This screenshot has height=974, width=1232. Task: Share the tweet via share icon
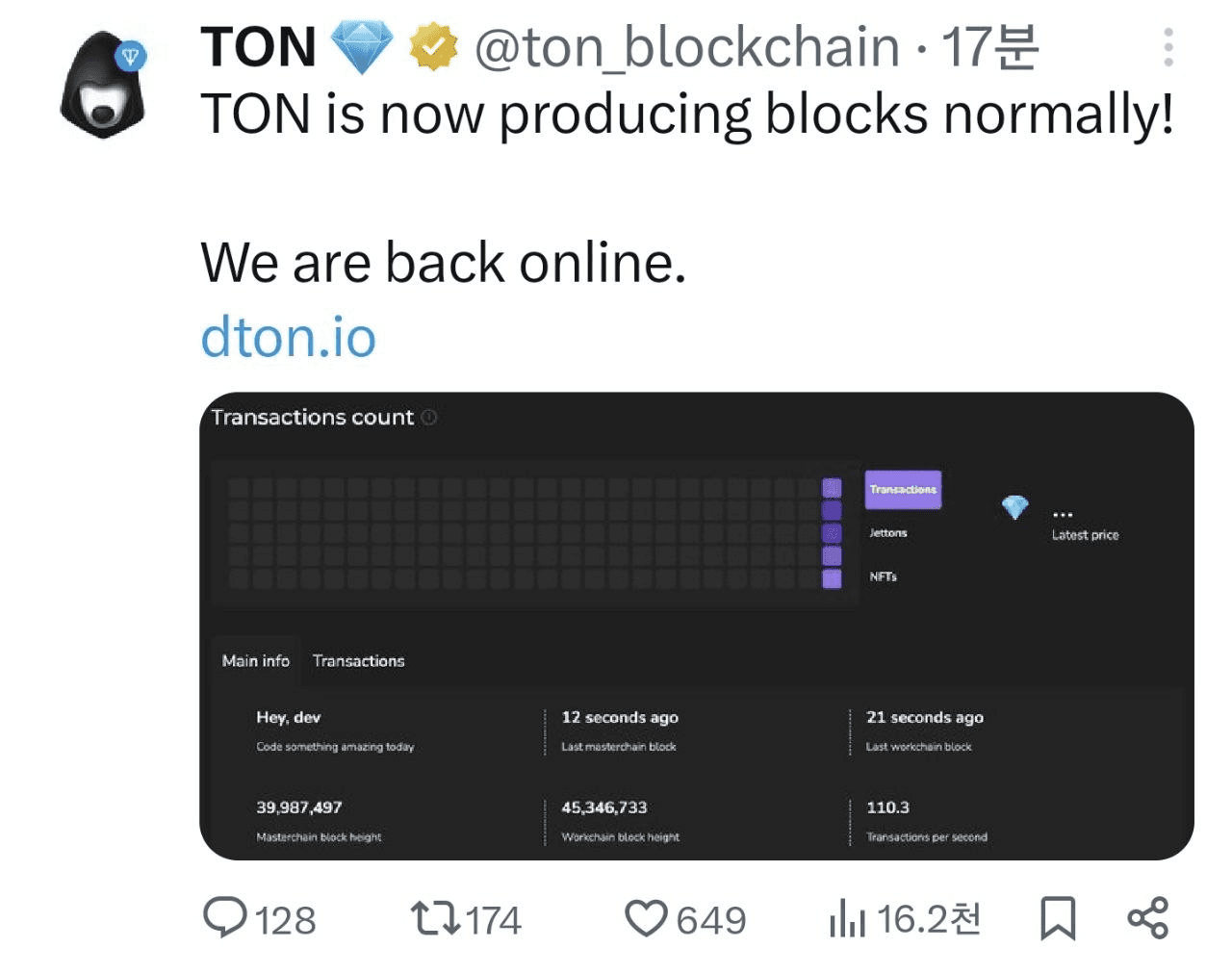(x=1147, y=918)
